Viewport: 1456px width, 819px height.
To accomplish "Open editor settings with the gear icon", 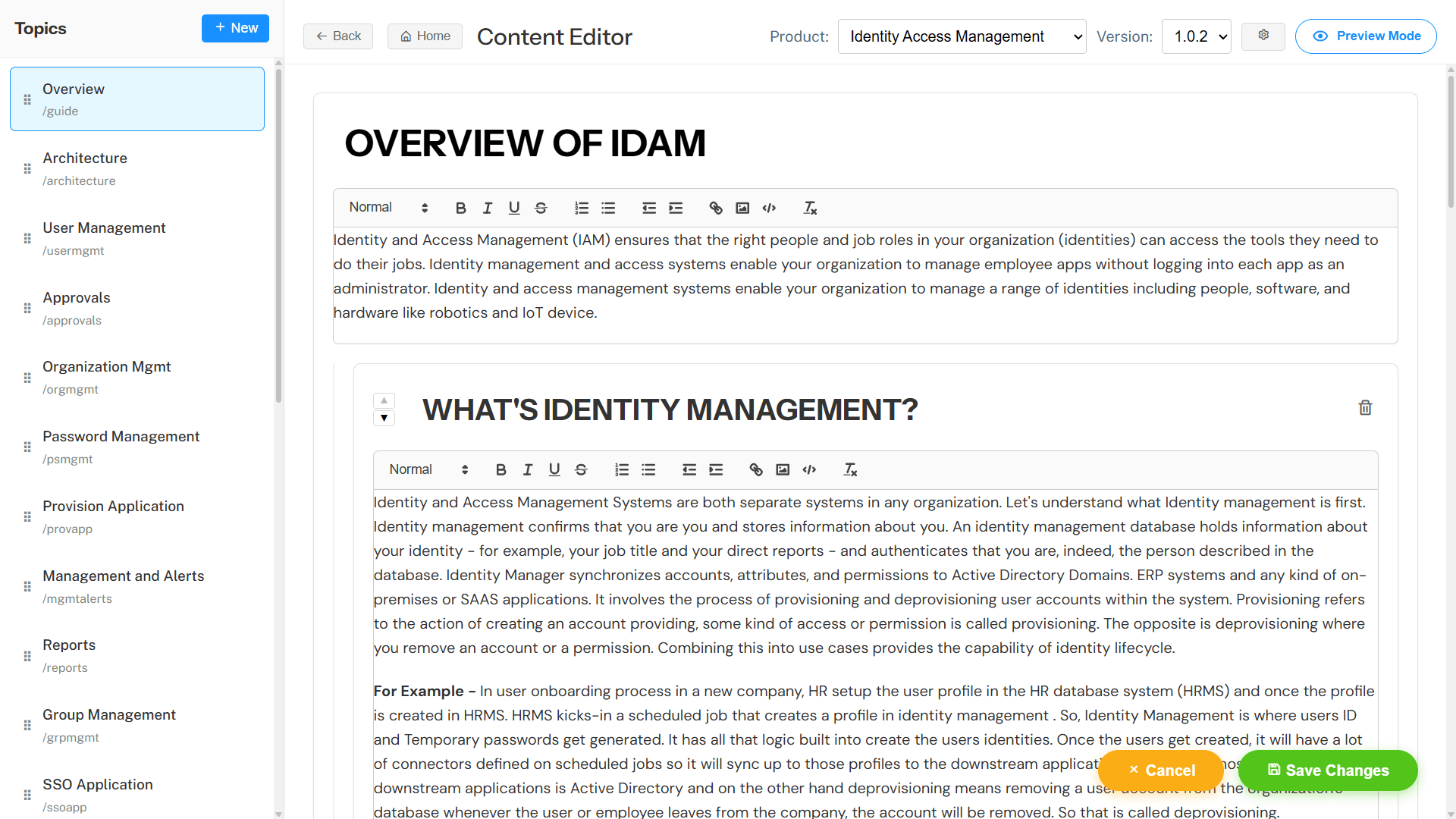I will (x=1263, y=36).
